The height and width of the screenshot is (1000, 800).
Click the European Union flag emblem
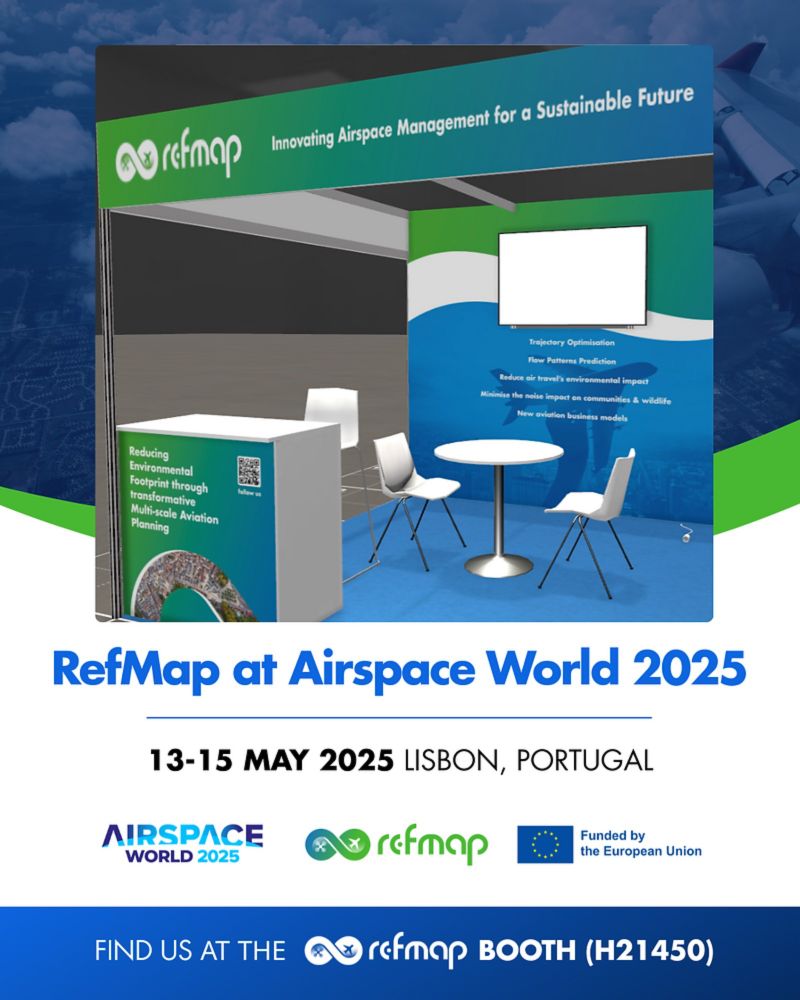tap(545, 844)
